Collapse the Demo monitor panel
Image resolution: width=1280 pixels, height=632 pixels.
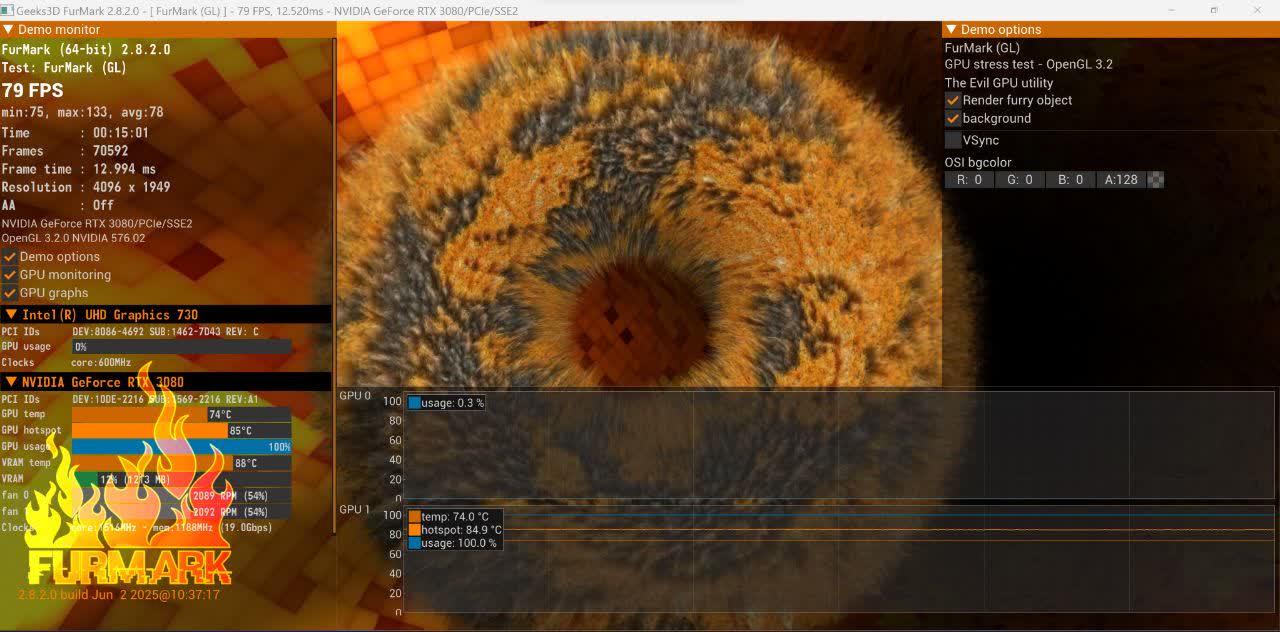pyautogui.click(x=8, y=30)
